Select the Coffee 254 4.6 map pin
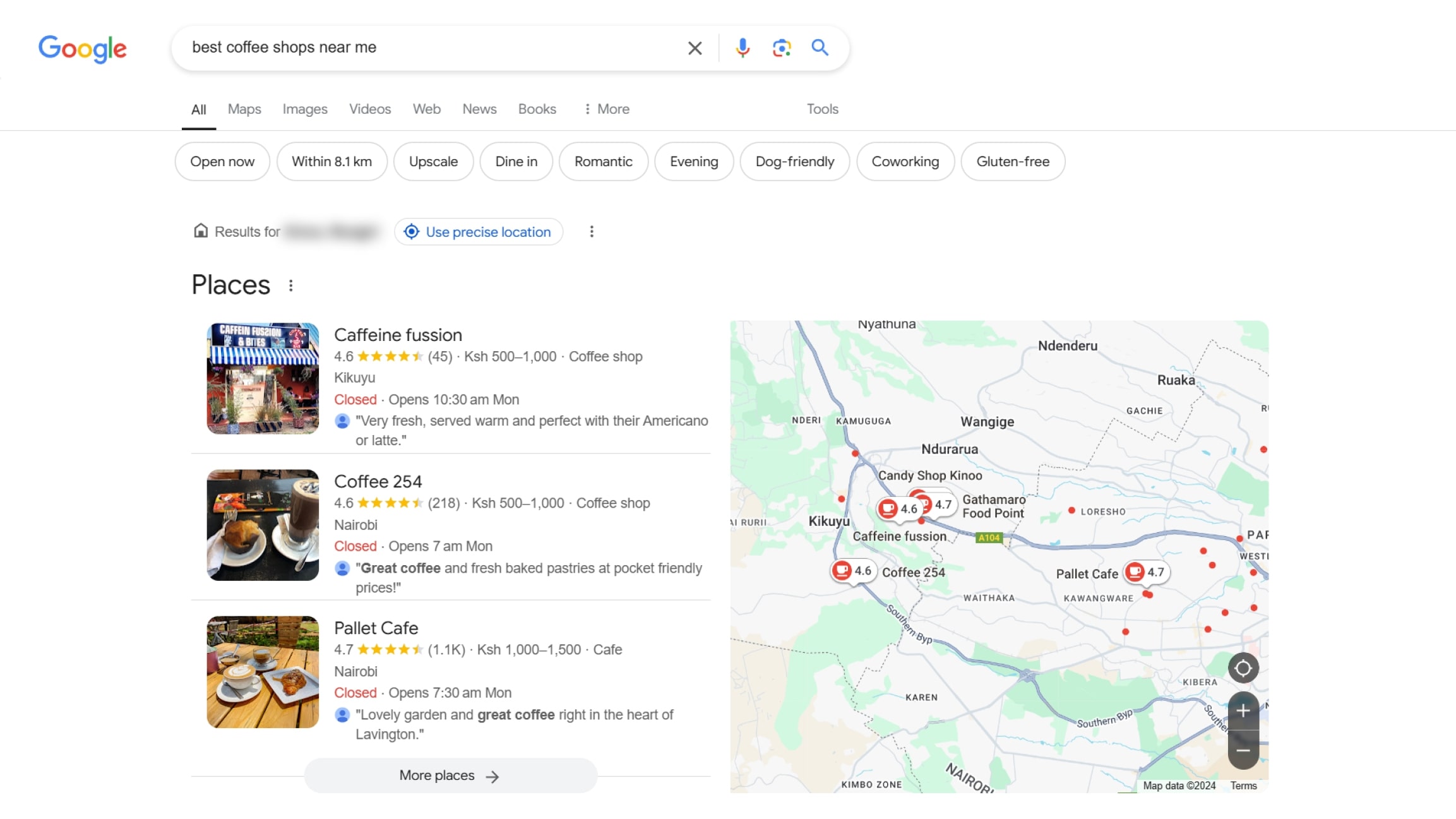1456x819 pixels. [x=853, y=571]
